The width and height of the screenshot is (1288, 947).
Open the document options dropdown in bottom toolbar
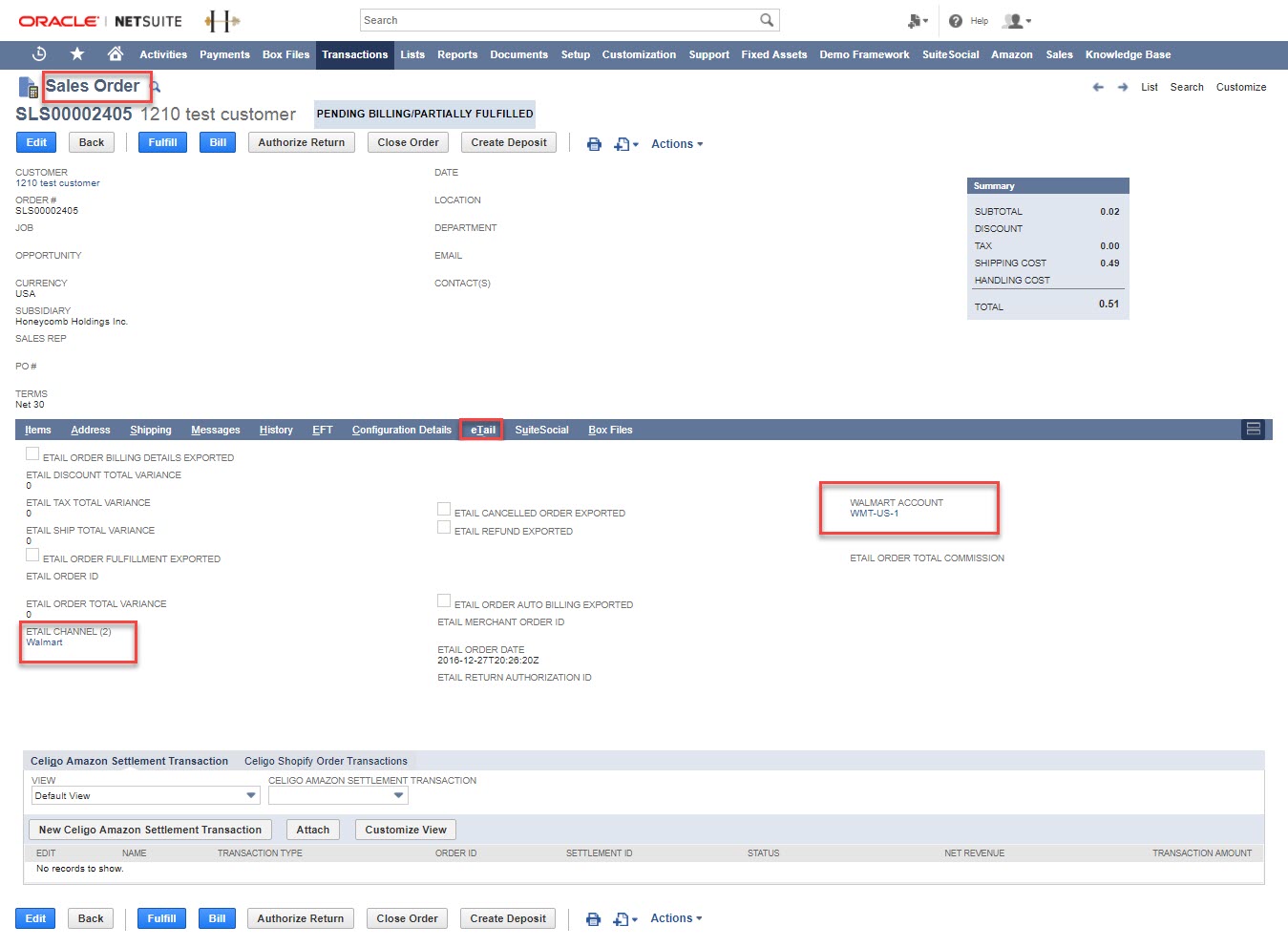(625, 919)
